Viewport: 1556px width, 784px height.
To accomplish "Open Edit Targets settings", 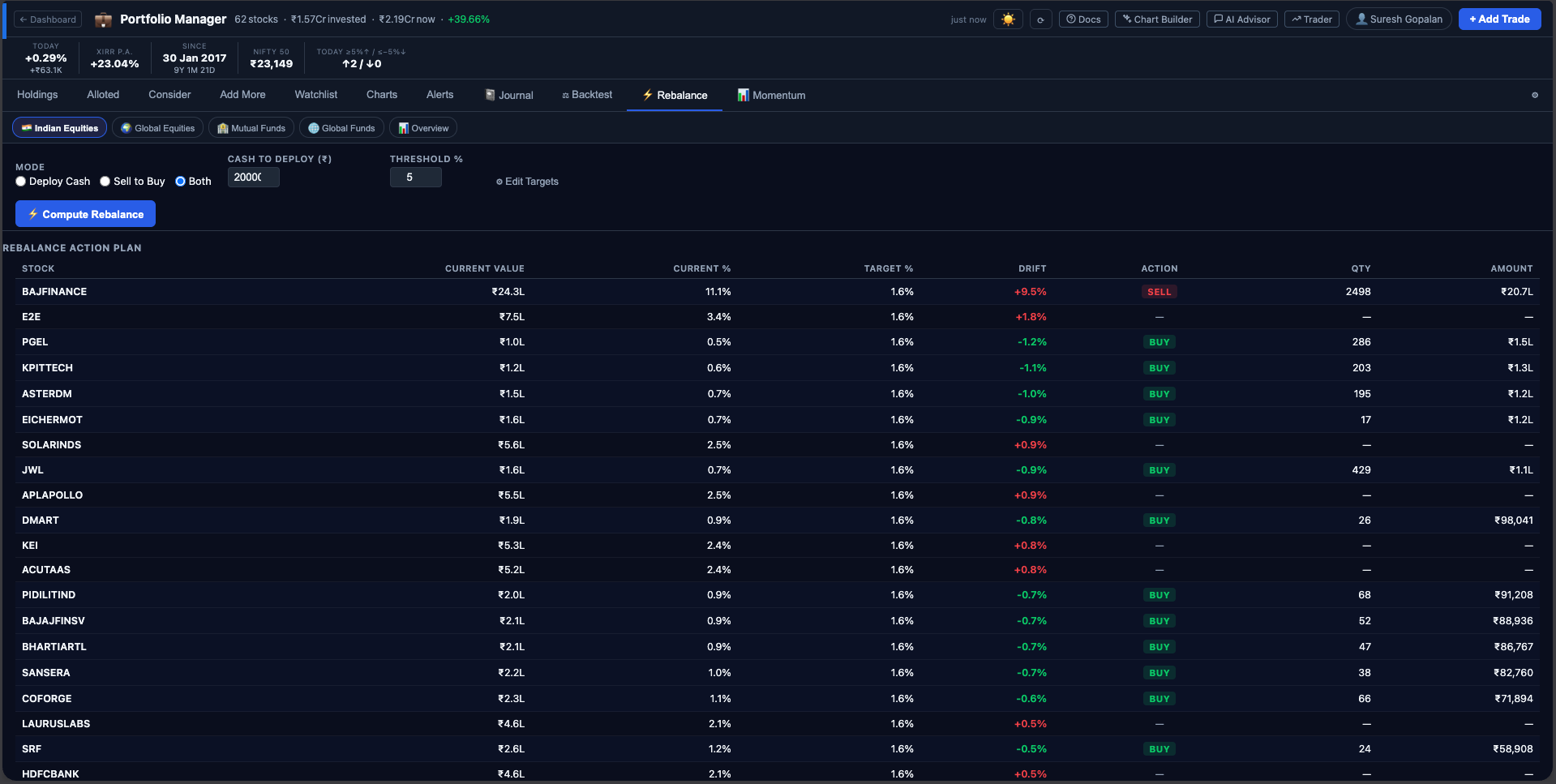I will (527, 181).
